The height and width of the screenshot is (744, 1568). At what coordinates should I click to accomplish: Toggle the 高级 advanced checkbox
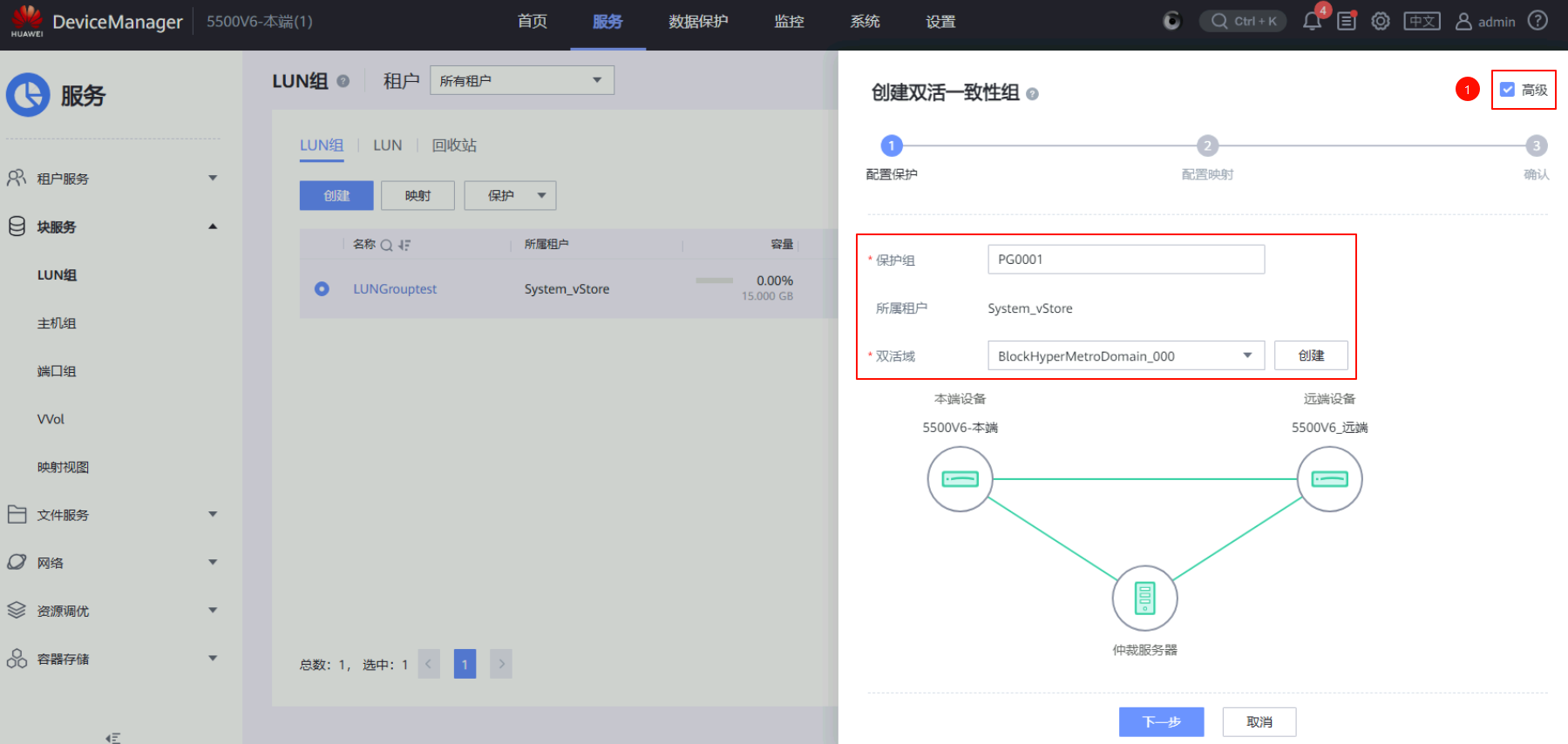[1507, 90]
